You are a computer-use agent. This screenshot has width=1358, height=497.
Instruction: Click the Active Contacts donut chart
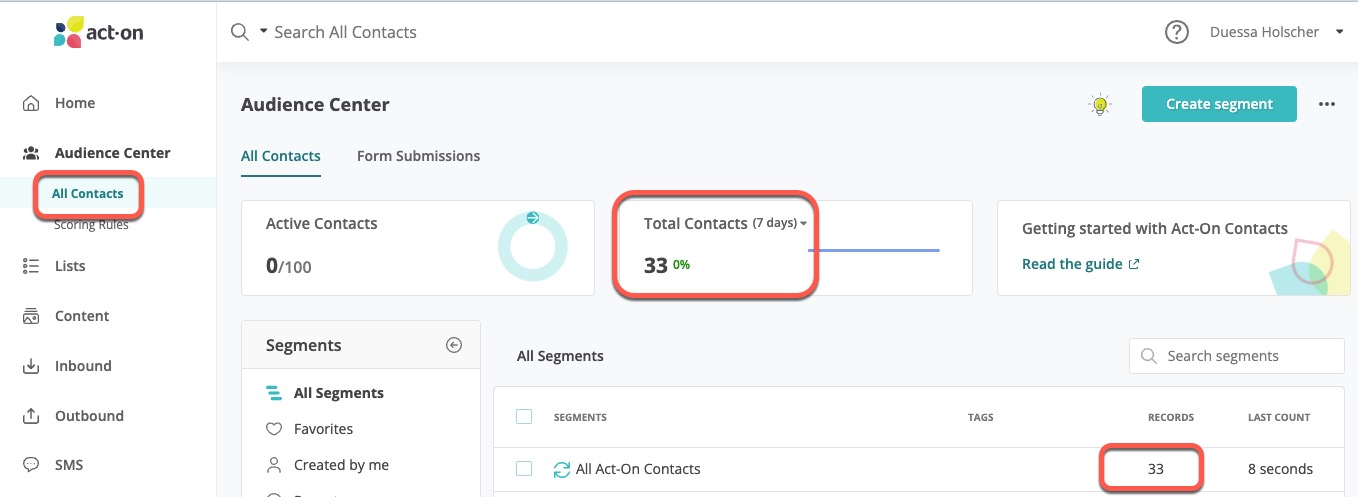(x=532, y=246)
